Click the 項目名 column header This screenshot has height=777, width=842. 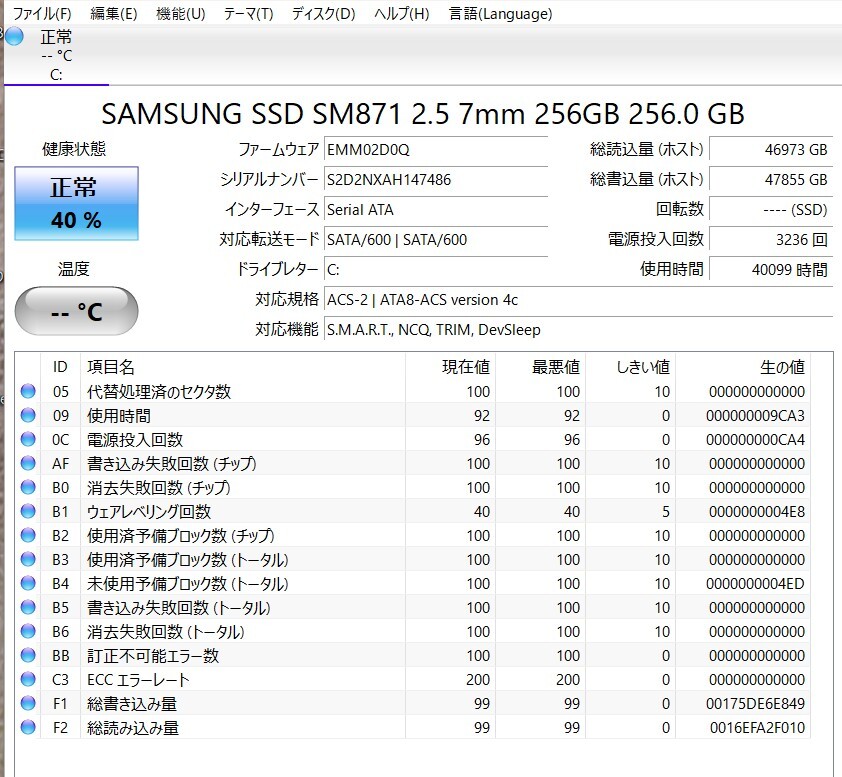tap(243, 367)
